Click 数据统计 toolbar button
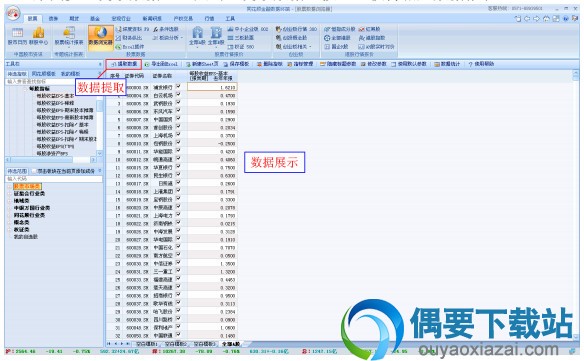This screenshot has height=361, width=584. click(x=447, y=64)
